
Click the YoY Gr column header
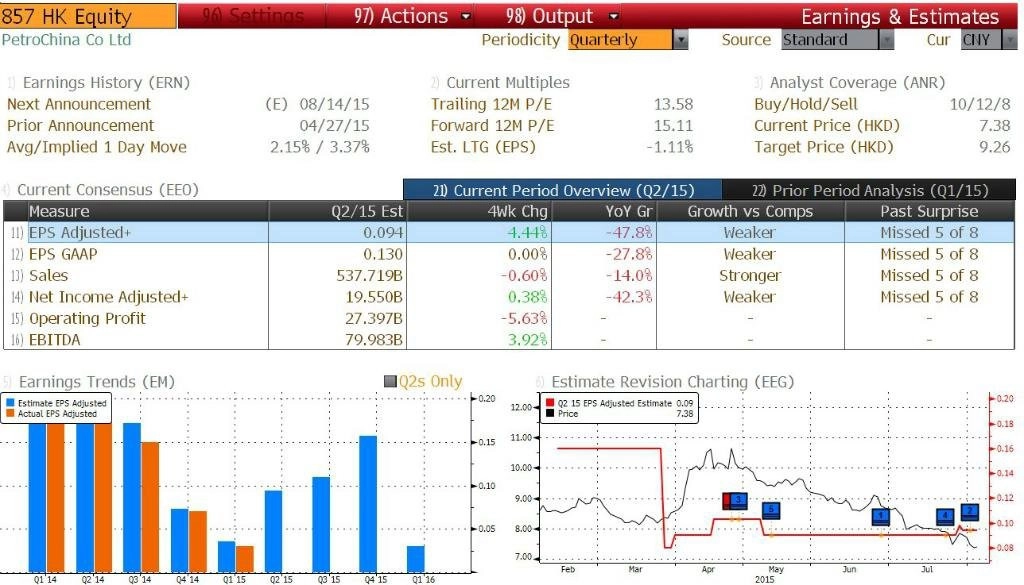pos(604,212)
